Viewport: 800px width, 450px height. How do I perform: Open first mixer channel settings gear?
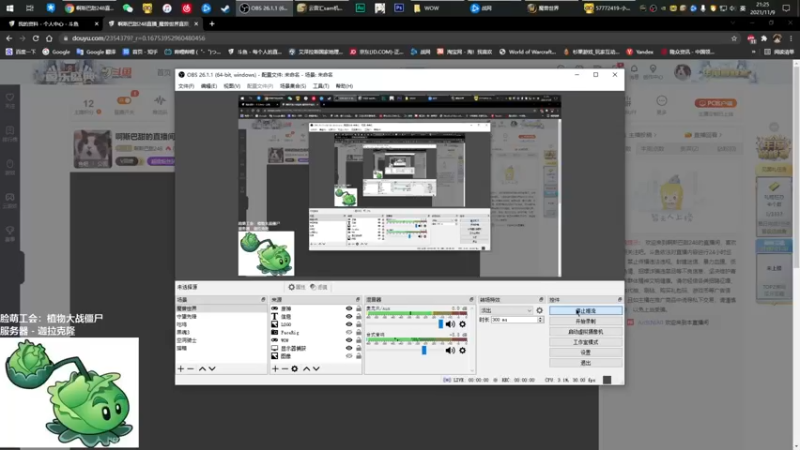tap(462, 324)
